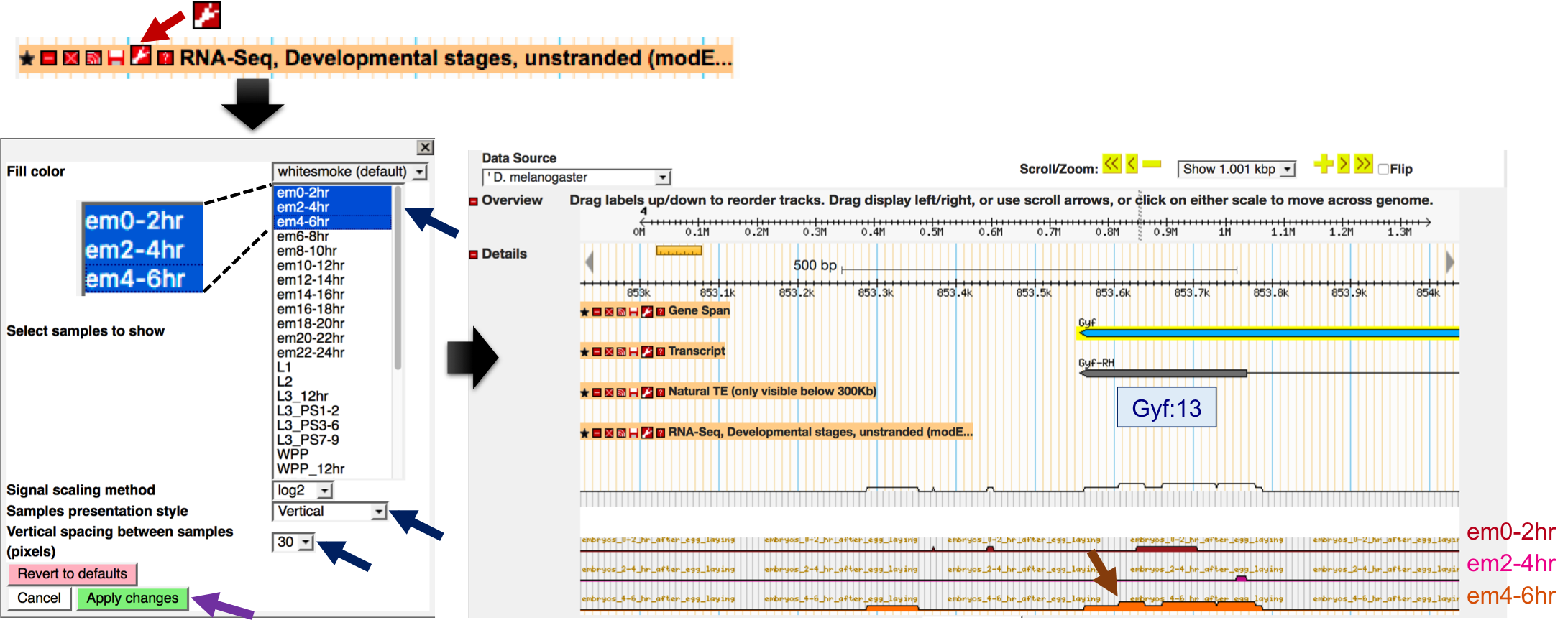Screen dimensions: 1568x638
Task: Open the question-mark help icon on the top RNA-Seq track bar
Action: pos(165,58)
